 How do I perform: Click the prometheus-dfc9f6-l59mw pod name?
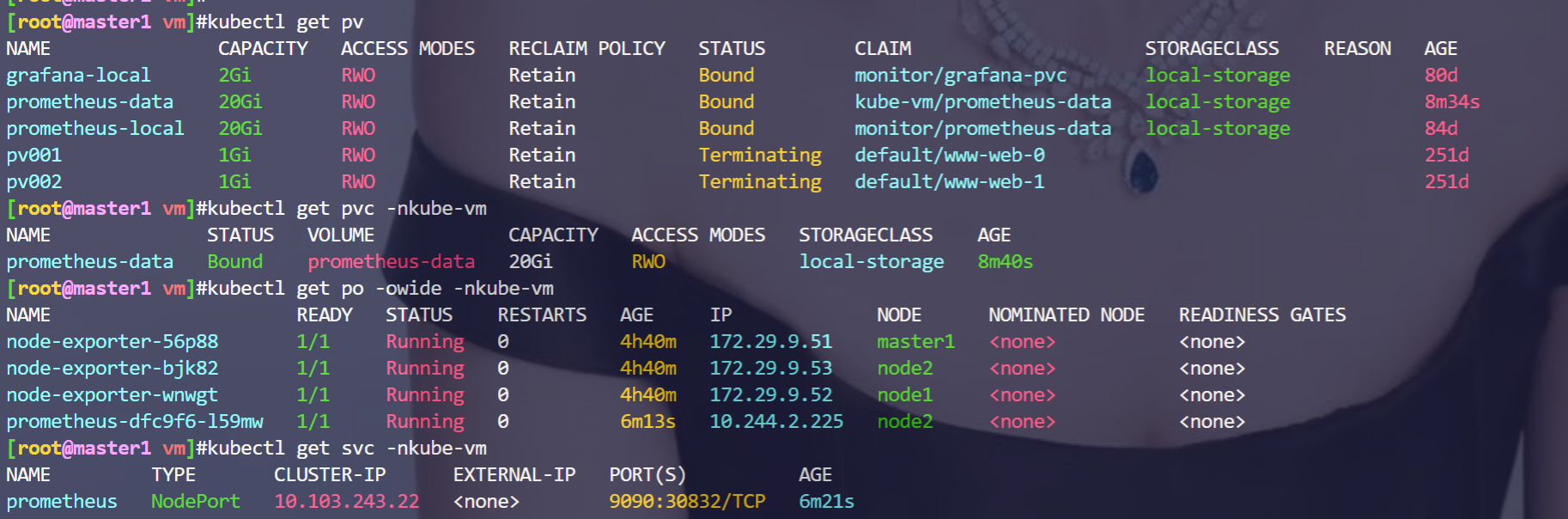pyautogui.click(x=135, y=422)
